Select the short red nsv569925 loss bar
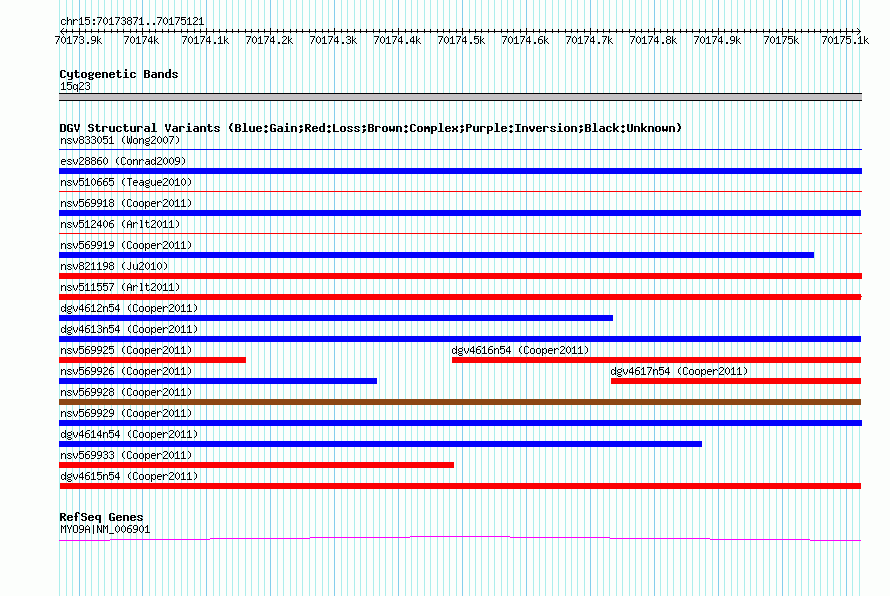Image resolution: width=890 pixels, height=596 pixels. [x=152, y=360]
